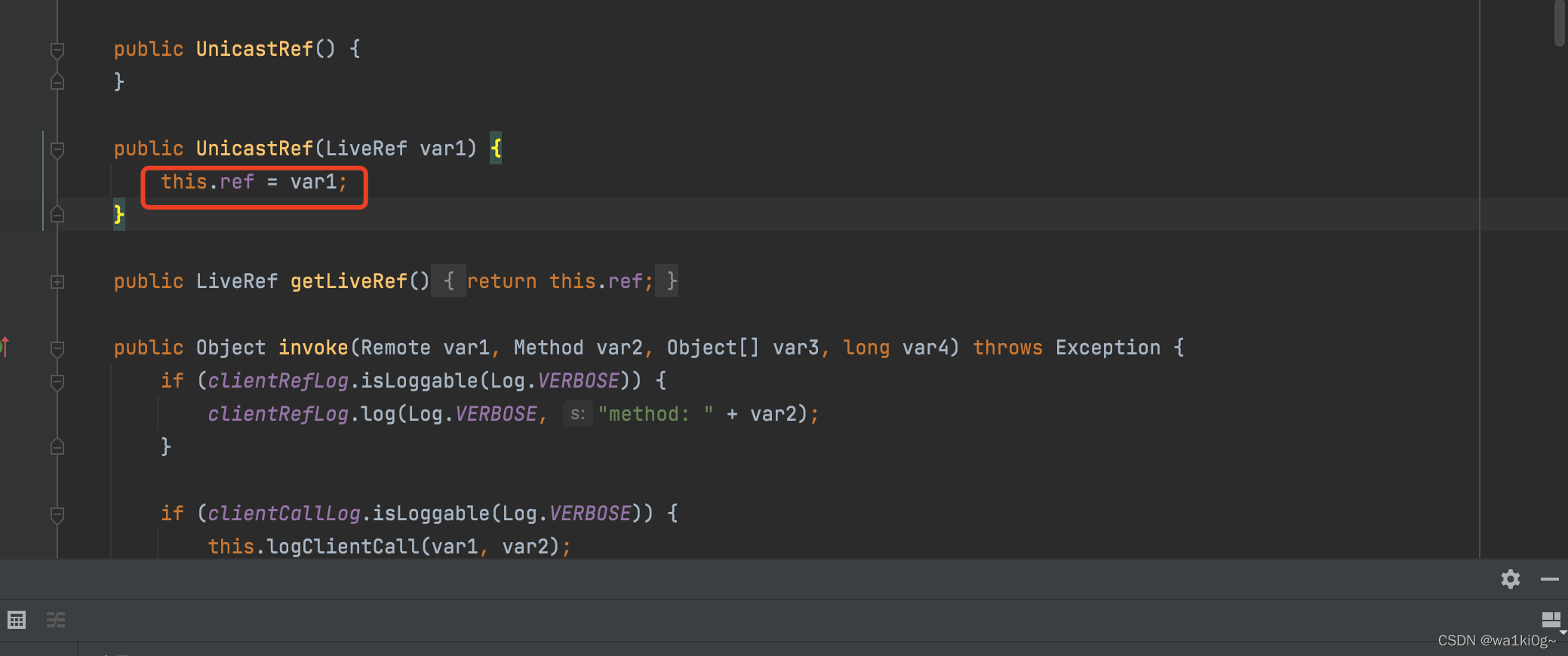Click the highlighted opening brace after var1)

496,149
